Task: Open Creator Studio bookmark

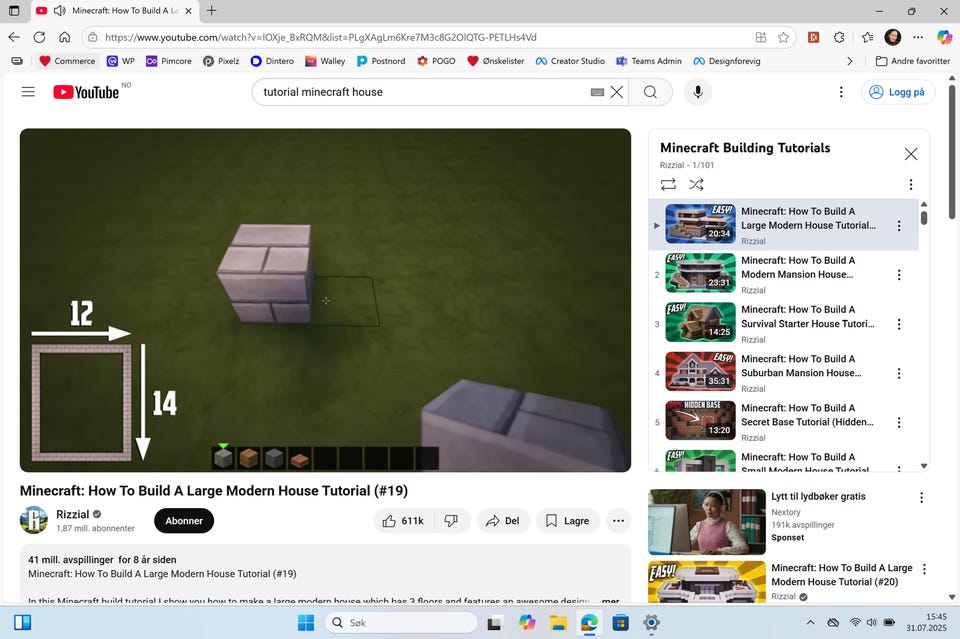Action: (570, 61)
